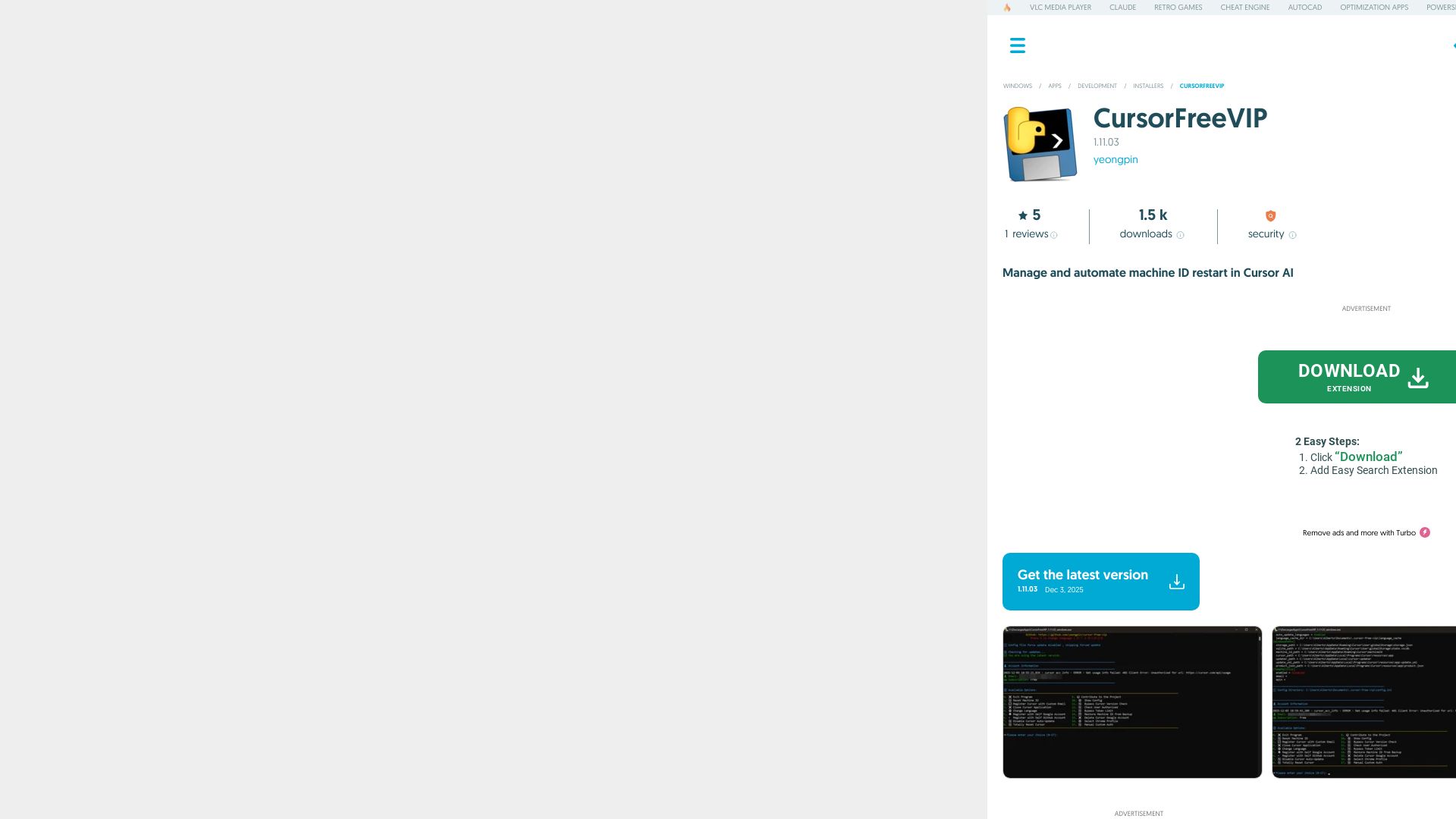Viewport: 1456px width, 819px height.
Task: Open Retro Games topic link
Action: 1178,8
